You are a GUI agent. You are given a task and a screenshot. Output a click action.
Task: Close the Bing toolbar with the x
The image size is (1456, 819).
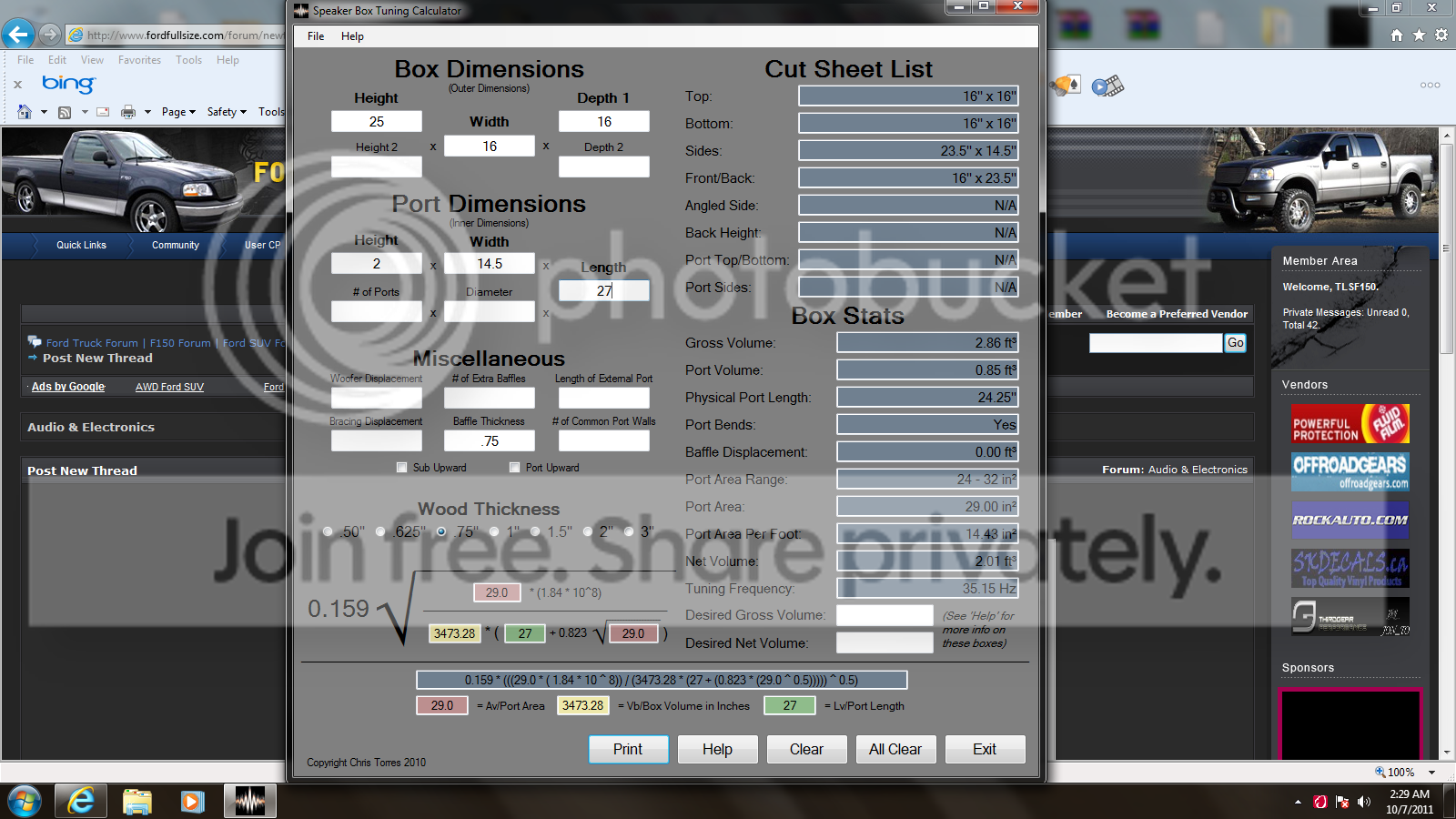[17, 85]
